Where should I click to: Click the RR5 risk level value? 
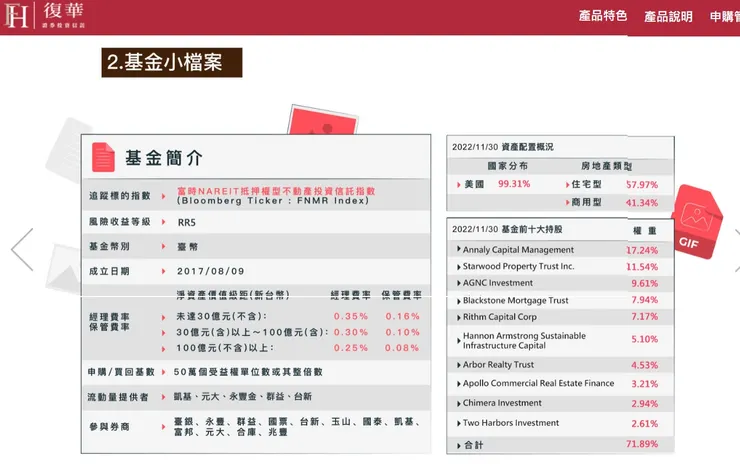(187, 222)
